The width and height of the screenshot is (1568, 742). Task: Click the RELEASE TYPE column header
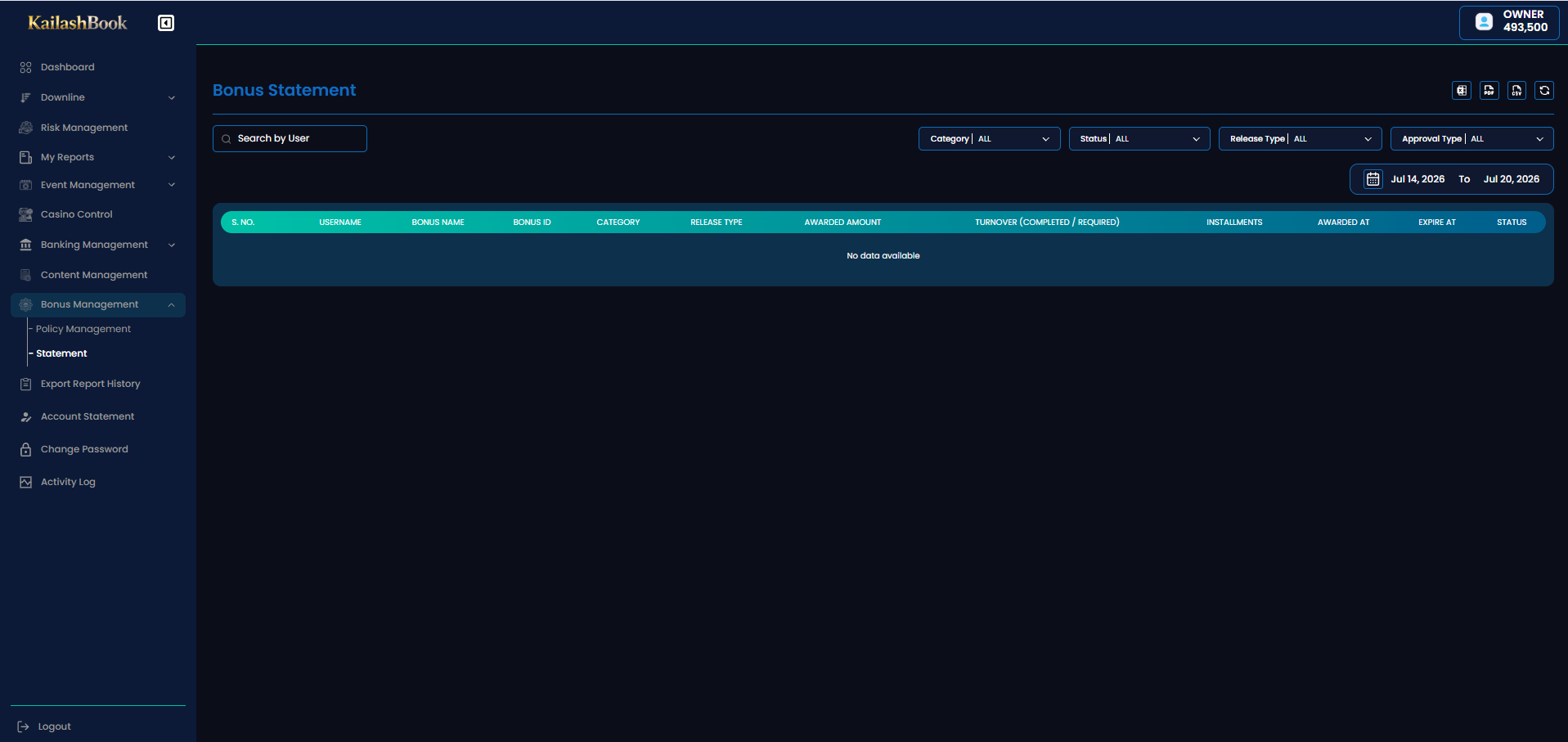[717, 223]
